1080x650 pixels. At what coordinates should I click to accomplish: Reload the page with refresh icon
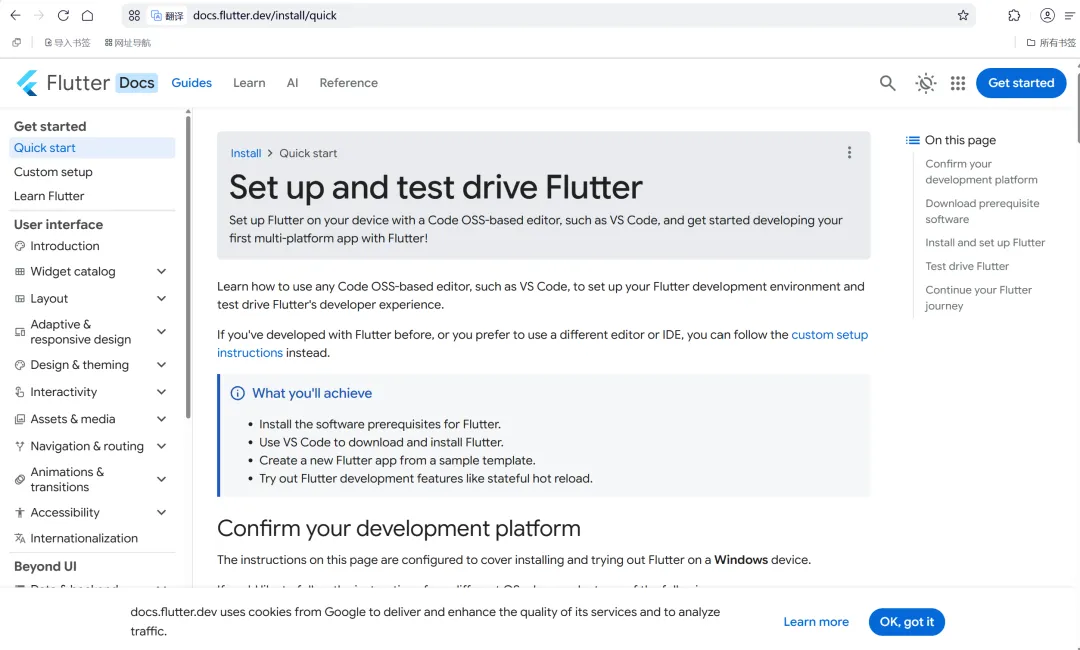pyautogui.click(x=63, y=15)
